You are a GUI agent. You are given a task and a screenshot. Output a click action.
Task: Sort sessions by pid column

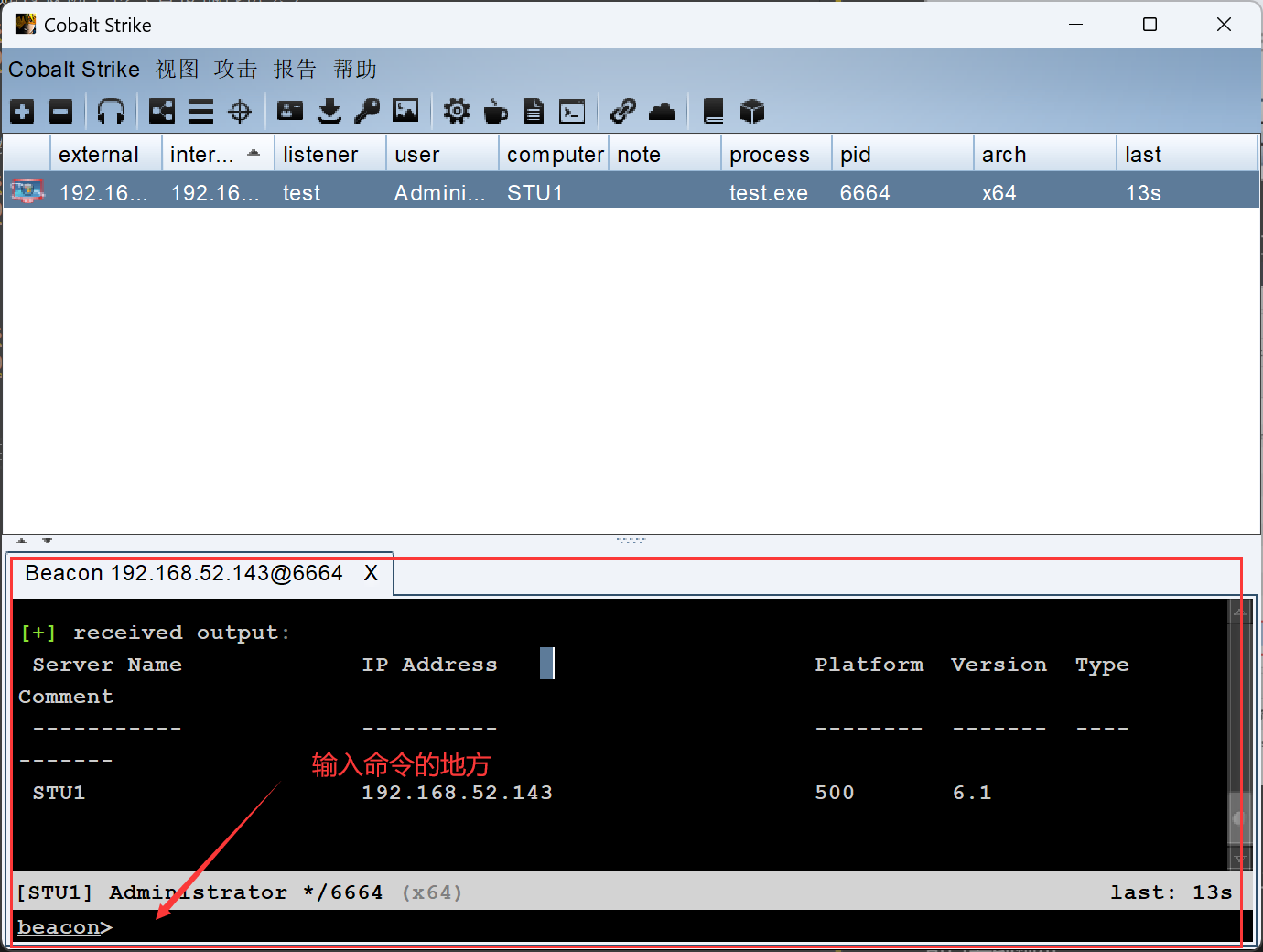[x=902, y=154]
